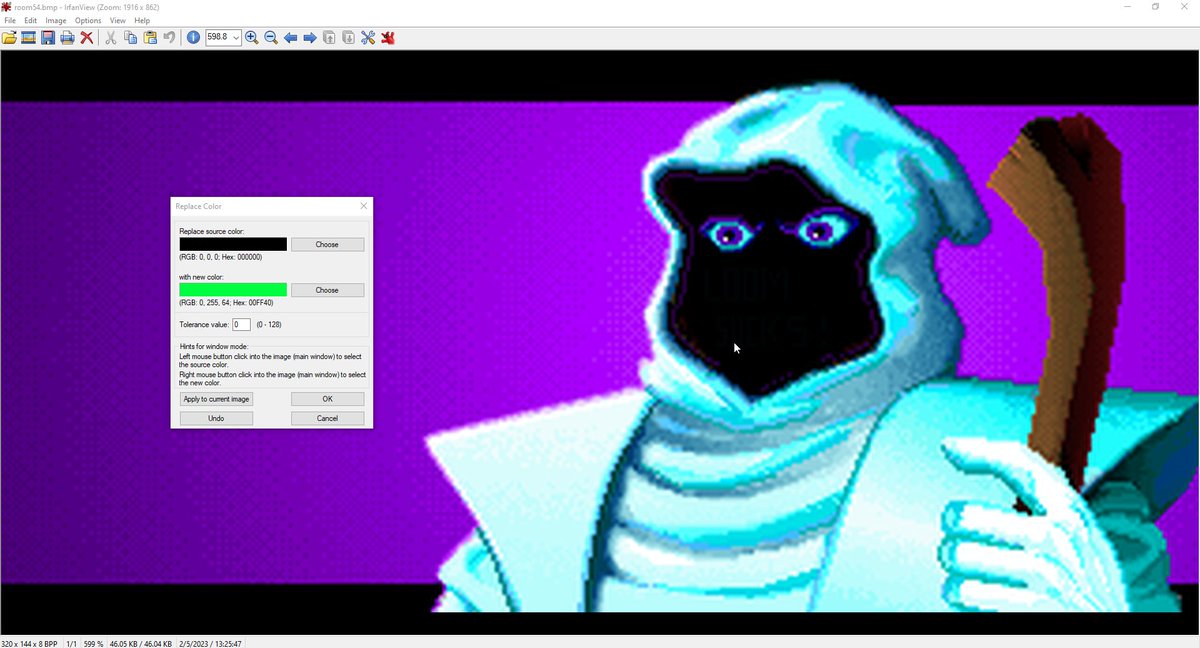This screenshot has height=648, width=1200.
Task: Click the "(RGB: 0, 255, 64; Hex: 00FF40)" text
Action: coord(226,303)
